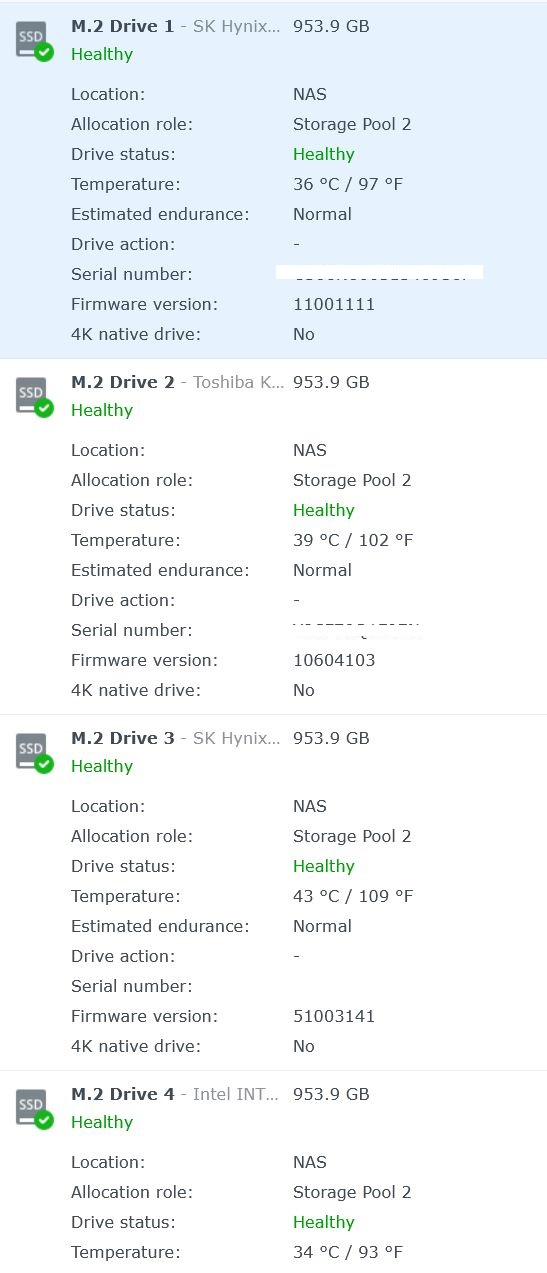Click the redacted serial number of Drive 1
This screenshot has width=547, height=1273.
pos(380,273)
